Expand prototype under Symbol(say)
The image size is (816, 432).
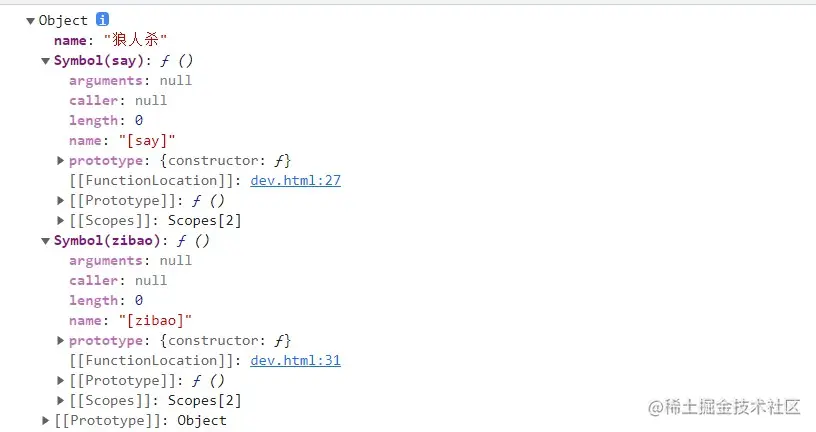pos(61,161)
